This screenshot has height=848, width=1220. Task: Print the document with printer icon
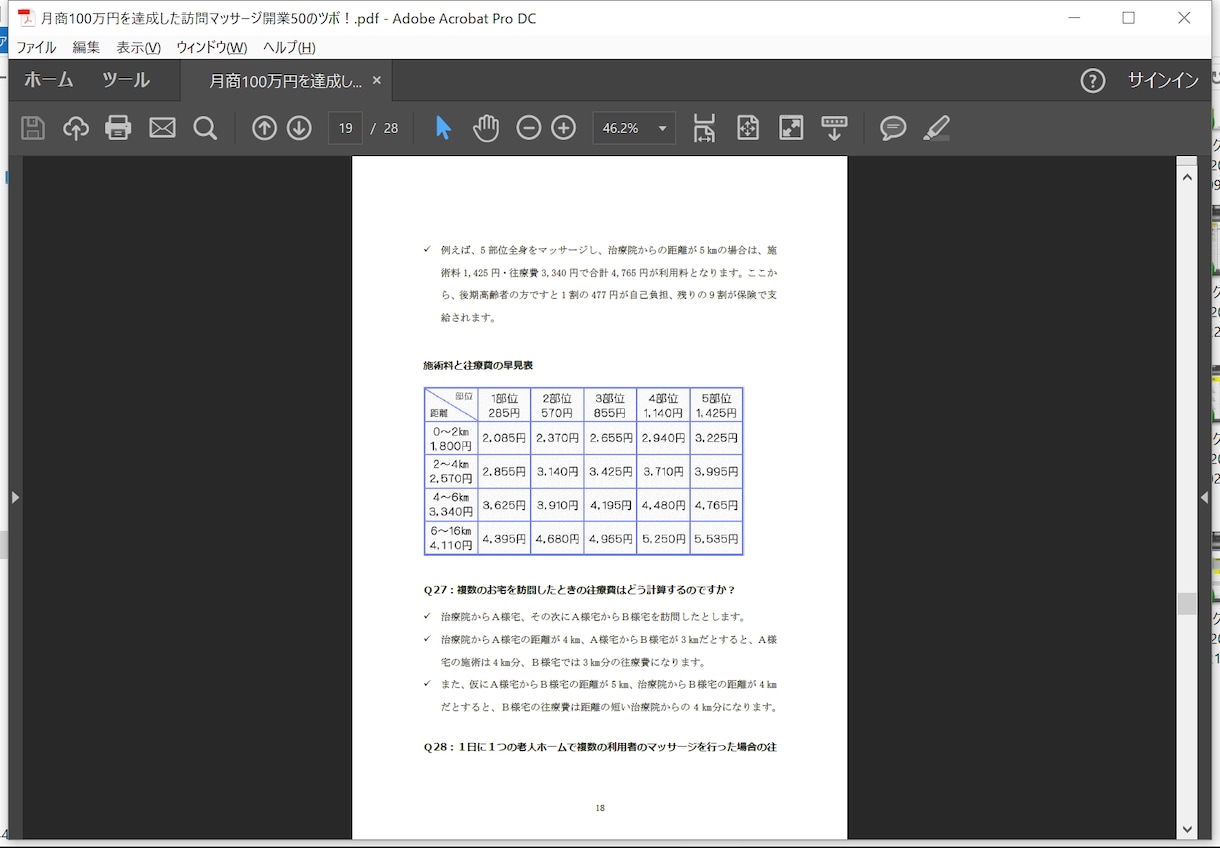tap(118, 128)
